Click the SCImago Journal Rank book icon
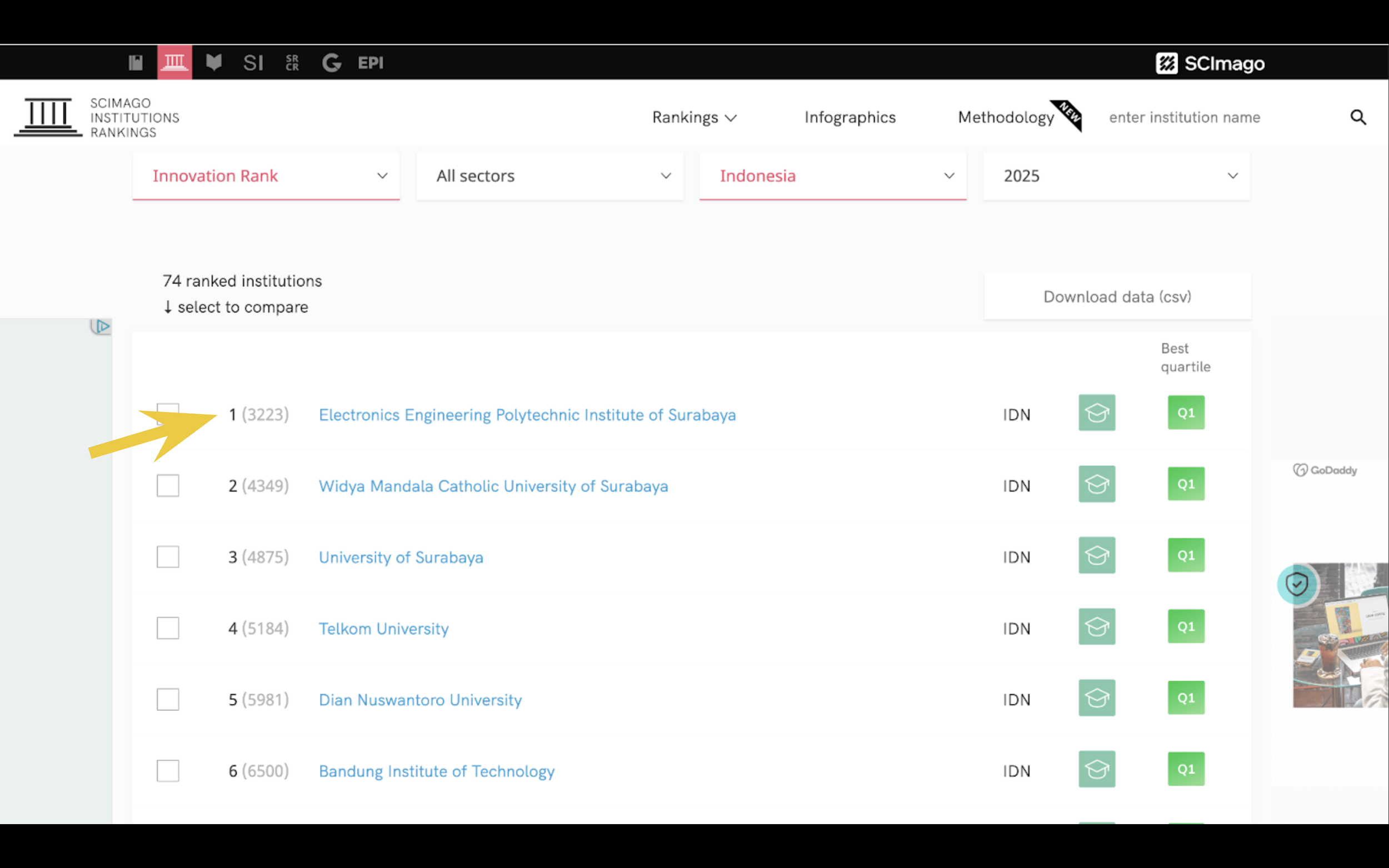Screen dimensions: 1389x868 (136, 63)
